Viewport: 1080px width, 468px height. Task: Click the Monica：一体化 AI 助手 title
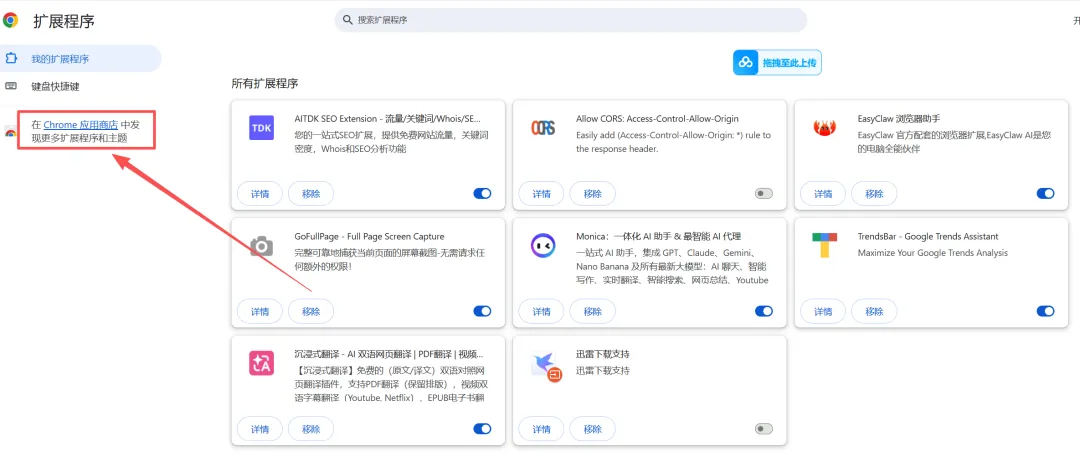(x=658, y=236)
